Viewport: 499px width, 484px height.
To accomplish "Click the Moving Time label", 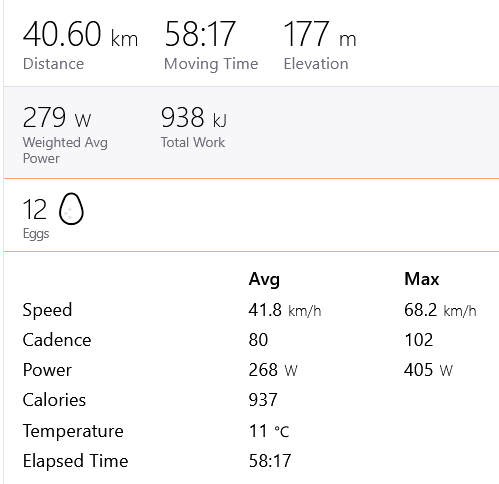I will [x=211, y=64].
